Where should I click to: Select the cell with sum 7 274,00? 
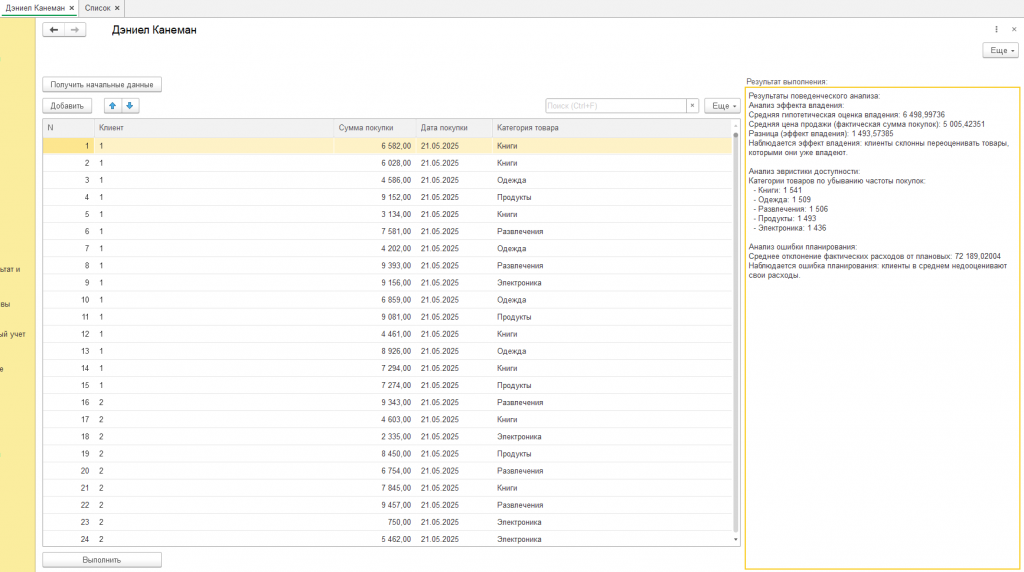point(375,385)
